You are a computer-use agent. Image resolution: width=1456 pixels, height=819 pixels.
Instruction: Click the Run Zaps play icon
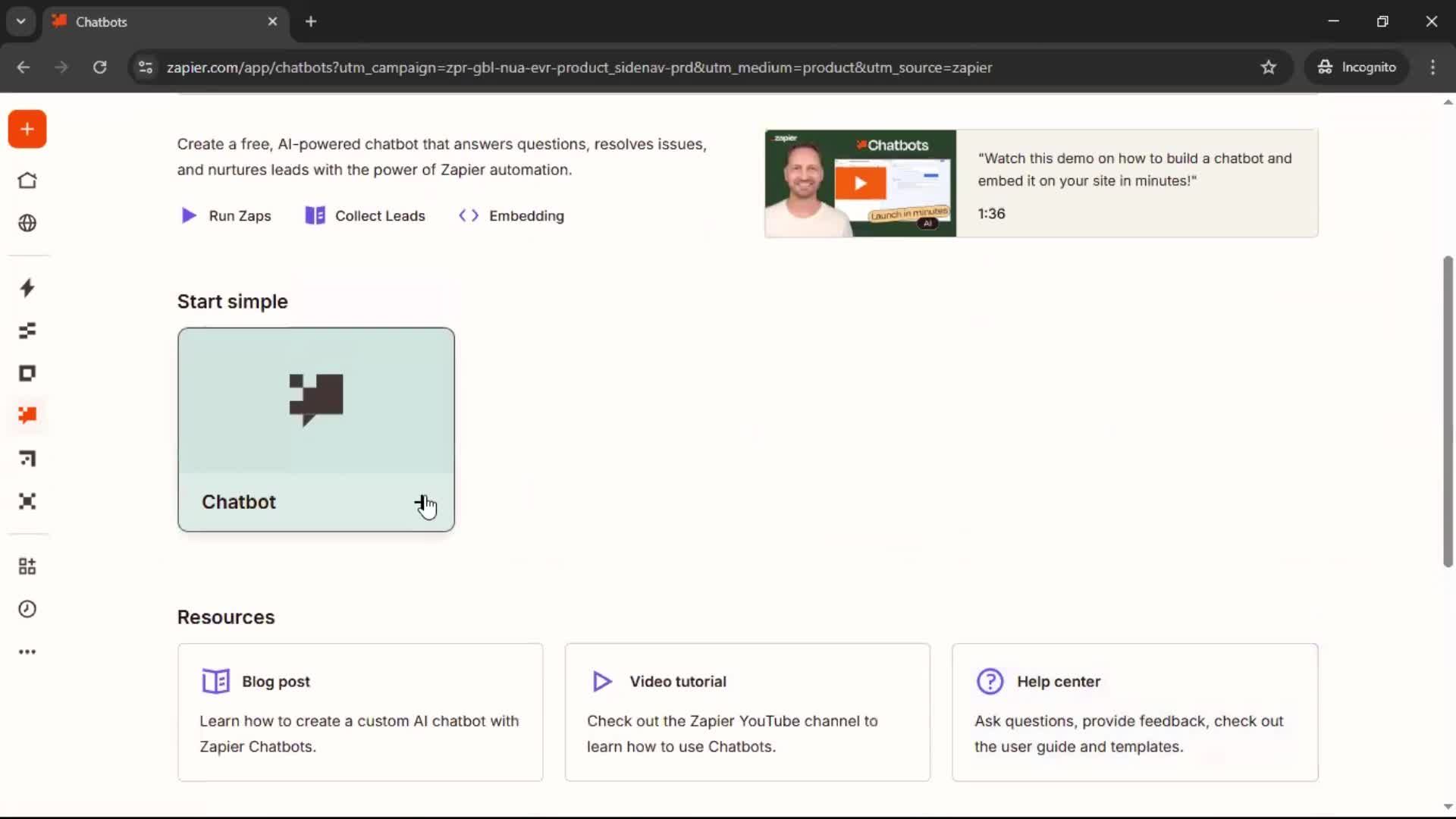click(x=189, y=215)
